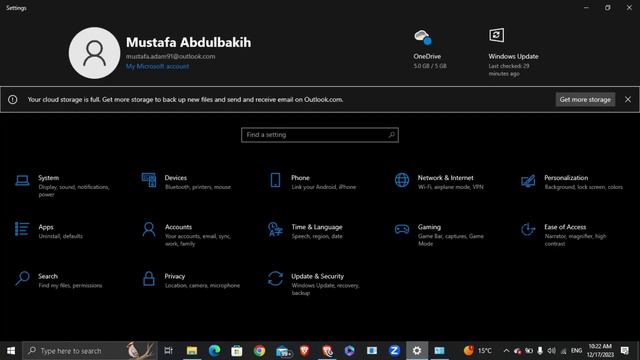Click the Get more storage button
The height and width of the screenshot is (360, 640).
coord(585,100)
